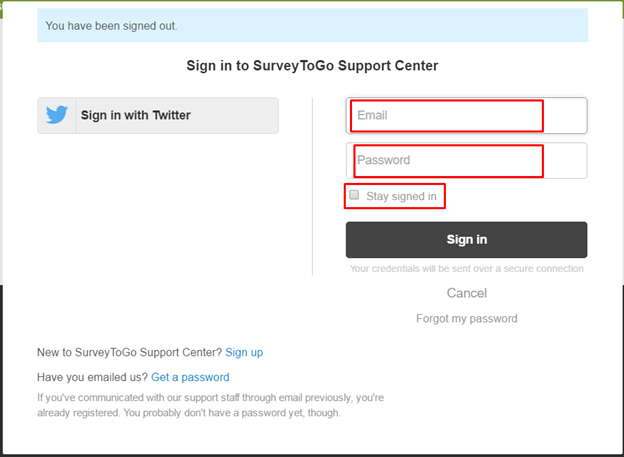Focus the Email input field

click(466, 115)
